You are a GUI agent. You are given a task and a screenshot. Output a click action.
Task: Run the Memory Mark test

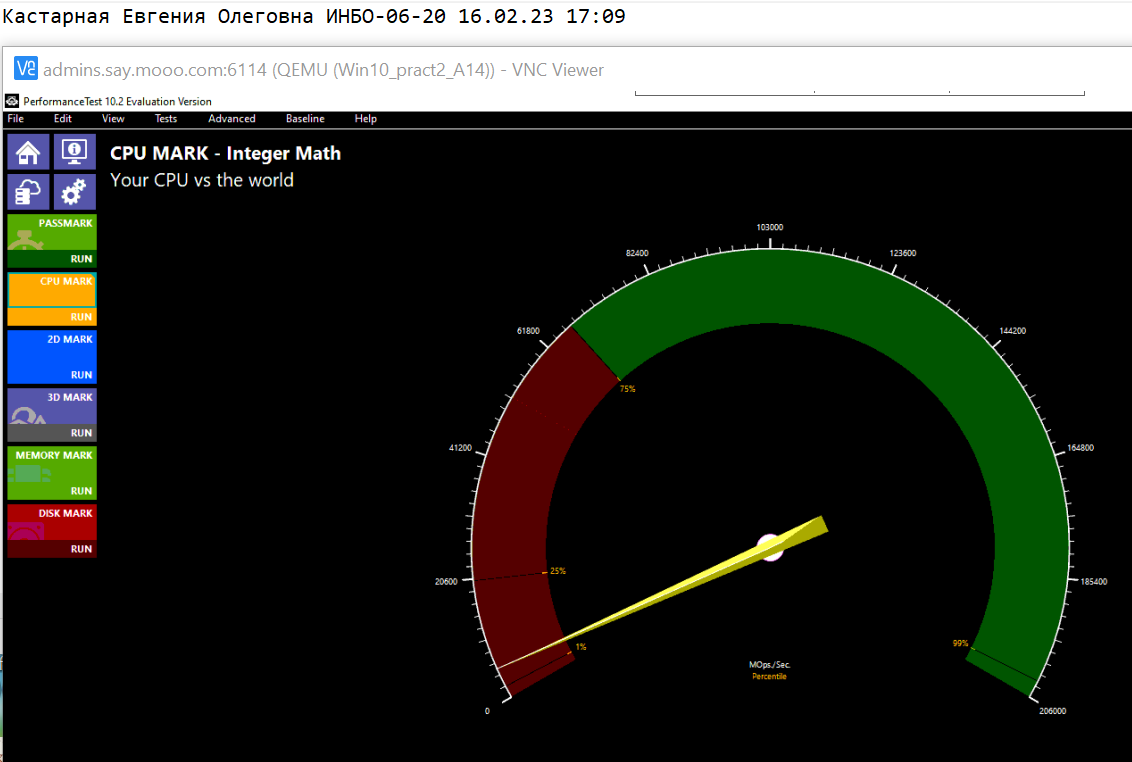tap(52, 490)
